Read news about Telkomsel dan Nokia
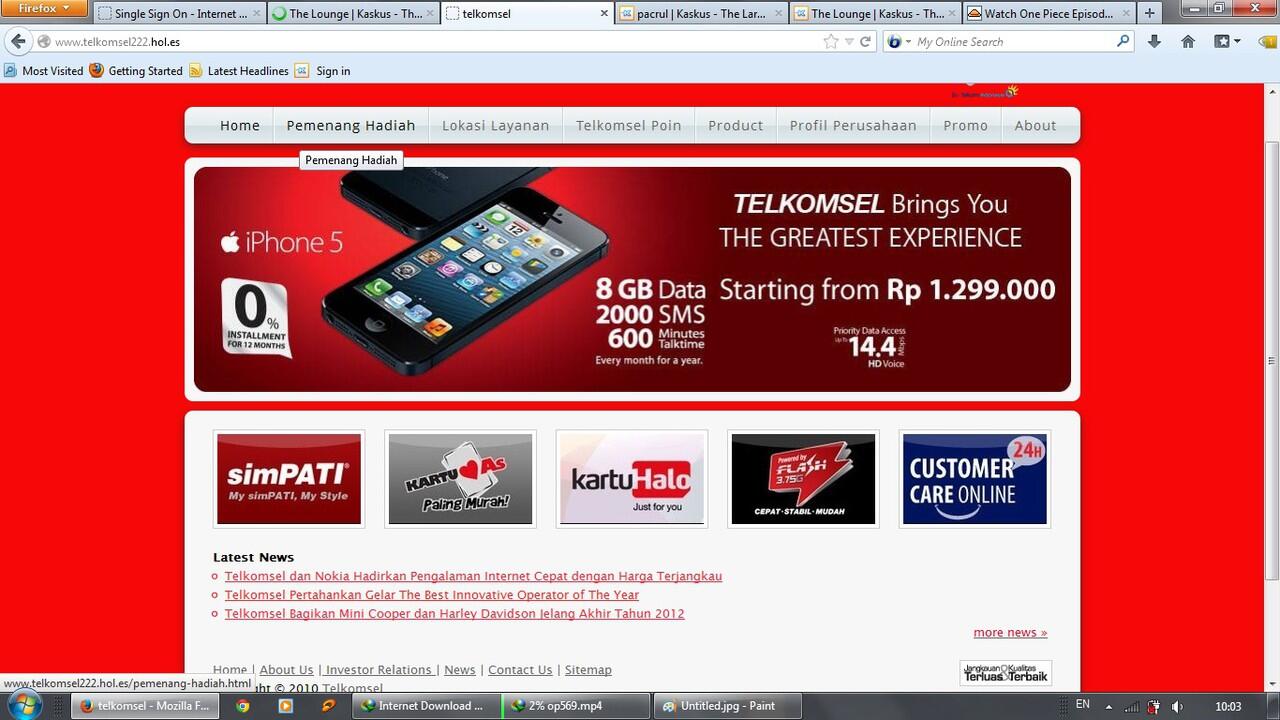Image resolution: width=1280 pixels, height=720 pixels. (x=473, y=576)
